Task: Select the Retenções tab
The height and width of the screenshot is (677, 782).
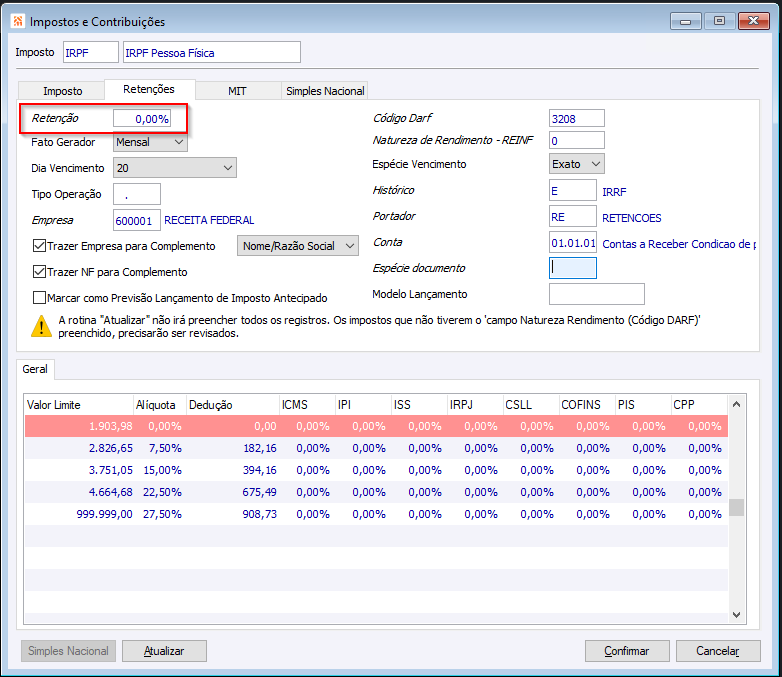Action: coord(149,89)
